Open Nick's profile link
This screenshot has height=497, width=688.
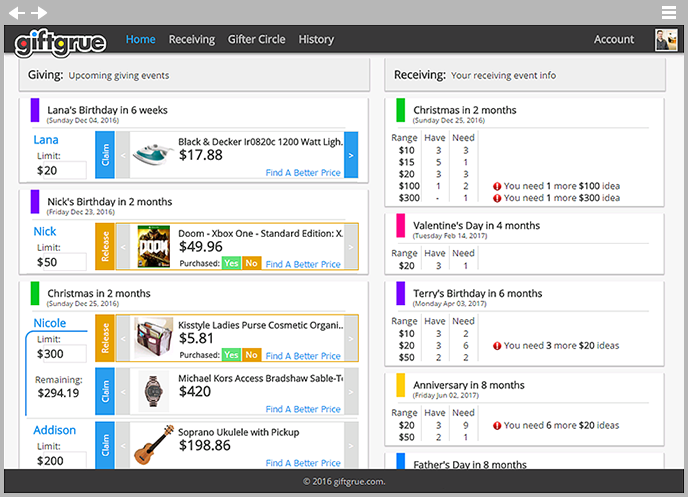pos(45,232)
